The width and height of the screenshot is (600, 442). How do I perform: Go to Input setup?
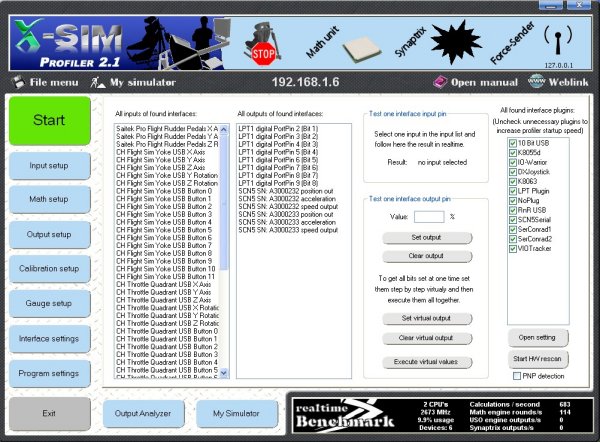(49, 166)
